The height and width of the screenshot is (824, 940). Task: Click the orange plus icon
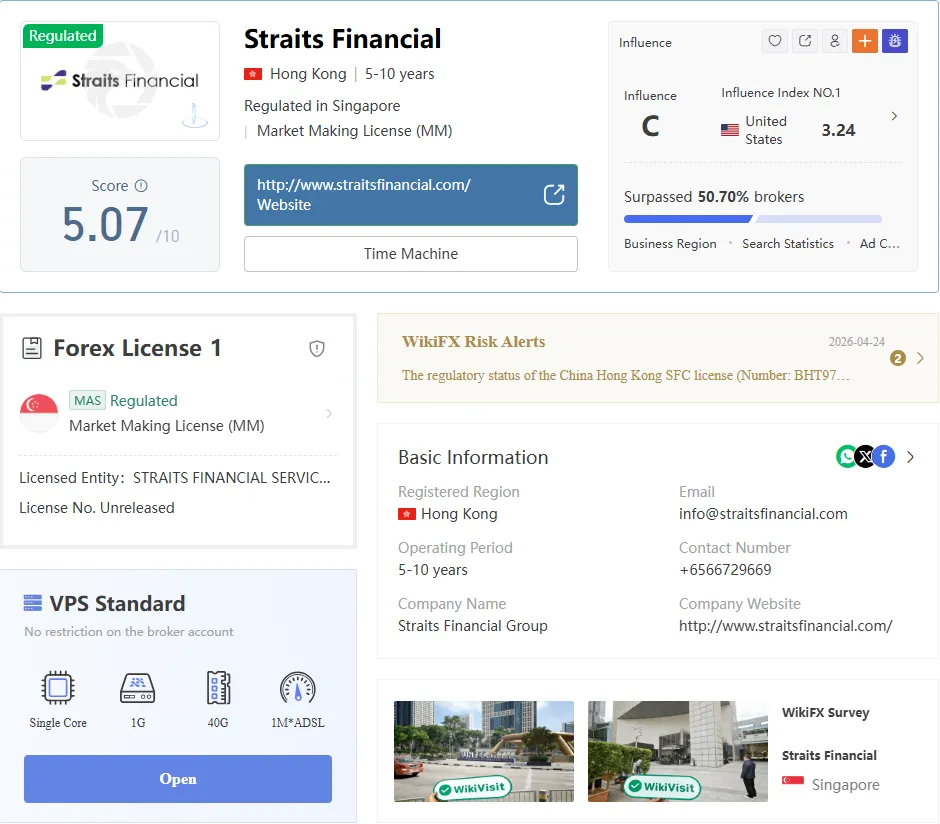click(864, 41)
